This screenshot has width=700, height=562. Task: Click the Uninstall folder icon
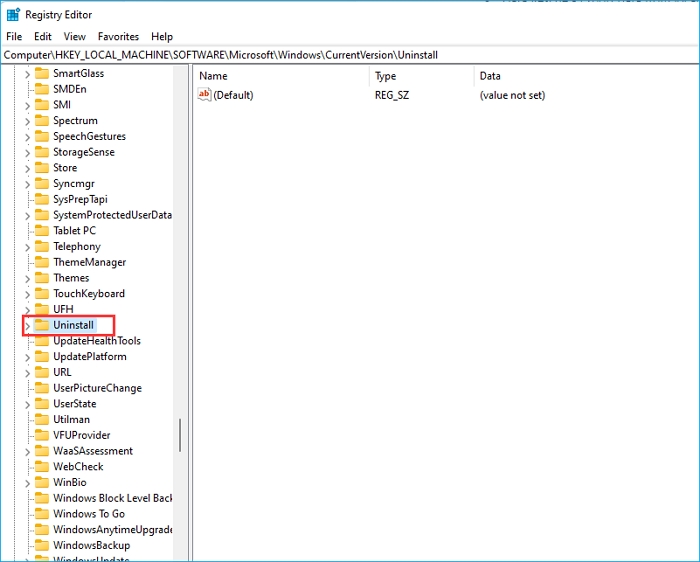pyautogui.click(x=42, y=325)
